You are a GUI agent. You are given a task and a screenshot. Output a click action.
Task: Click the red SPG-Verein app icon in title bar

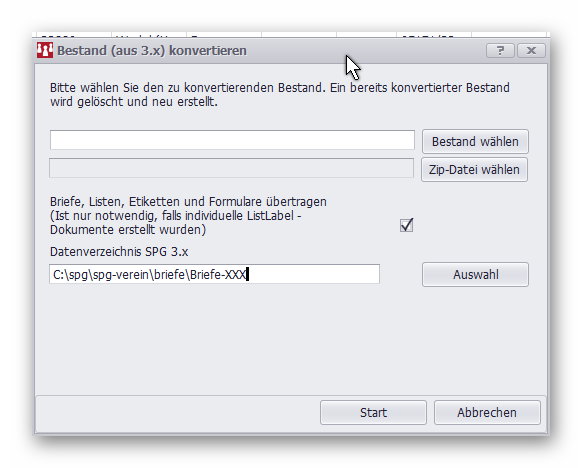(x=45, y=50)
